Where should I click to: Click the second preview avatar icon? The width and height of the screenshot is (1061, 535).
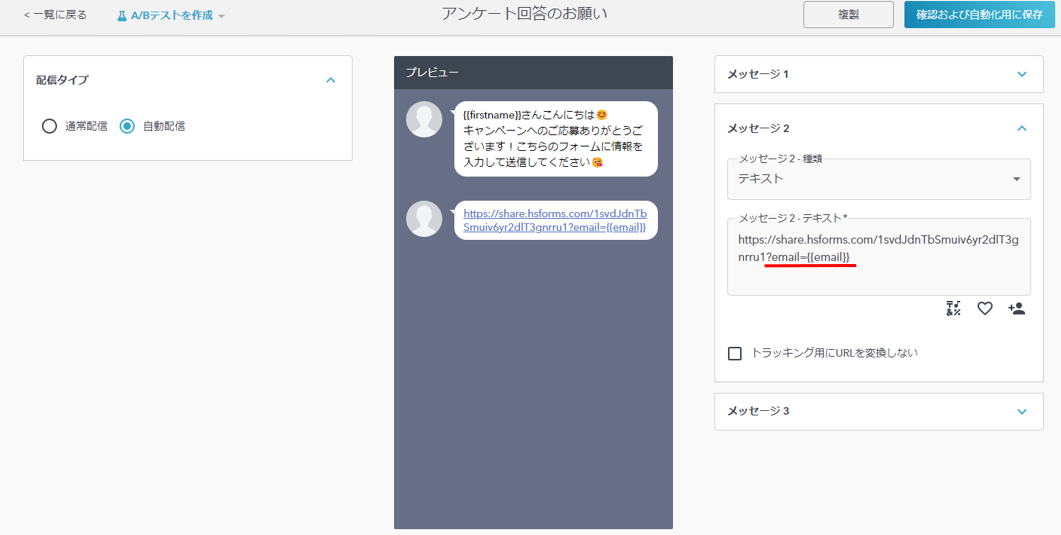424,219
